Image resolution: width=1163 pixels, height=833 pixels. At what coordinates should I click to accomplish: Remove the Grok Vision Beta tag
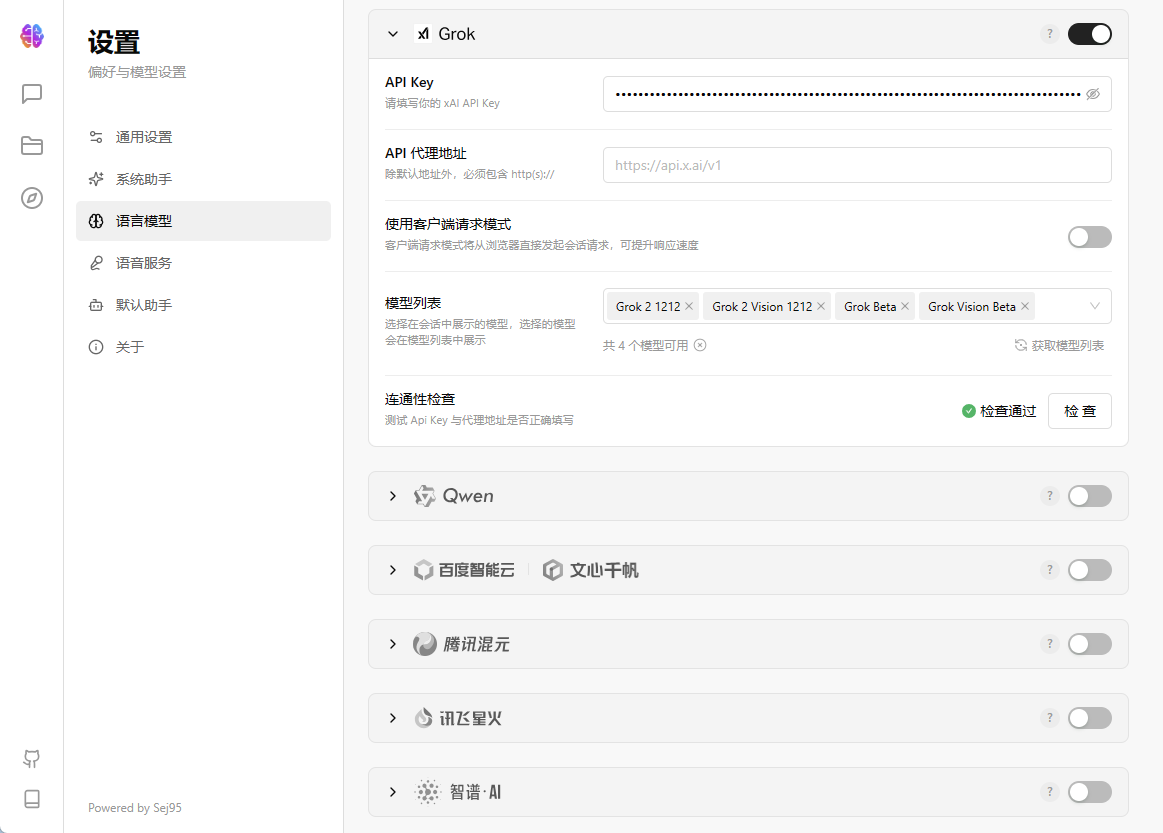pyautogui.click(x=1025, y=306)
